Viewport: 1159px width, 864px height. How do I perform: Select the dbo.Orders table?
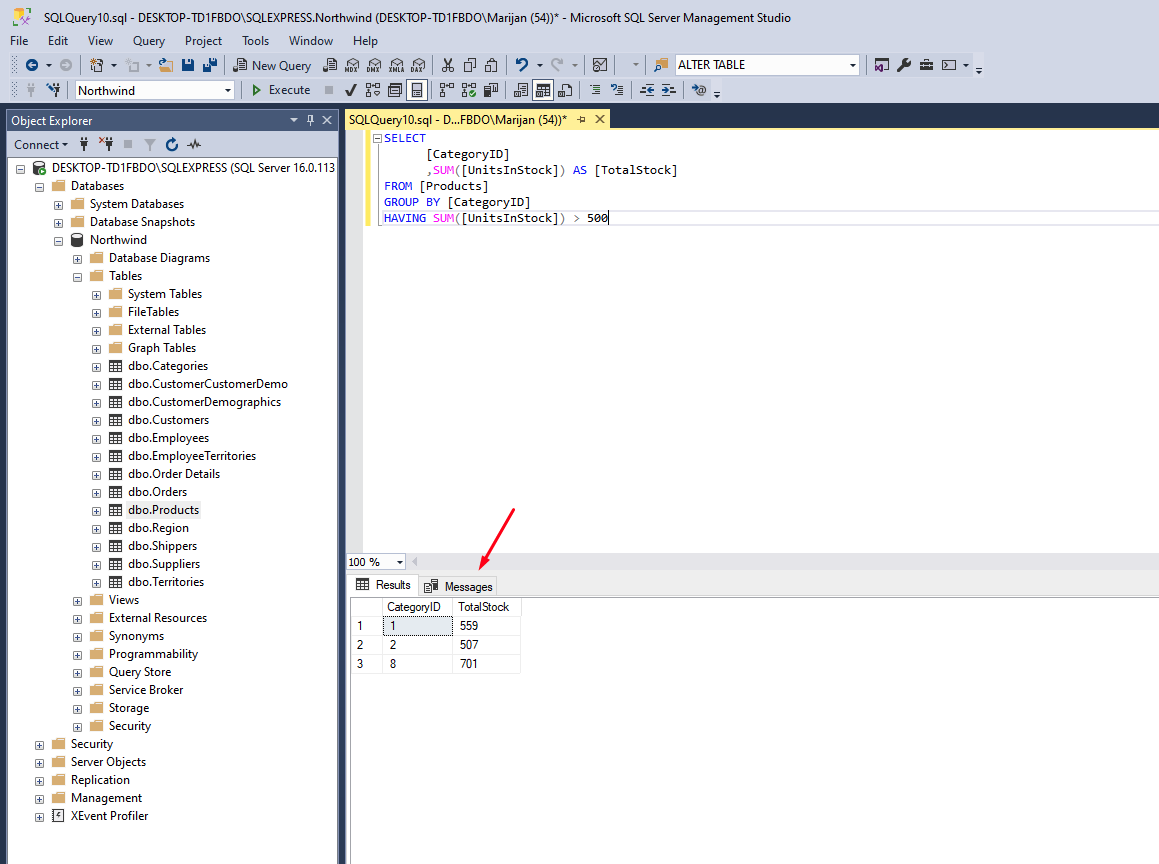157,492
